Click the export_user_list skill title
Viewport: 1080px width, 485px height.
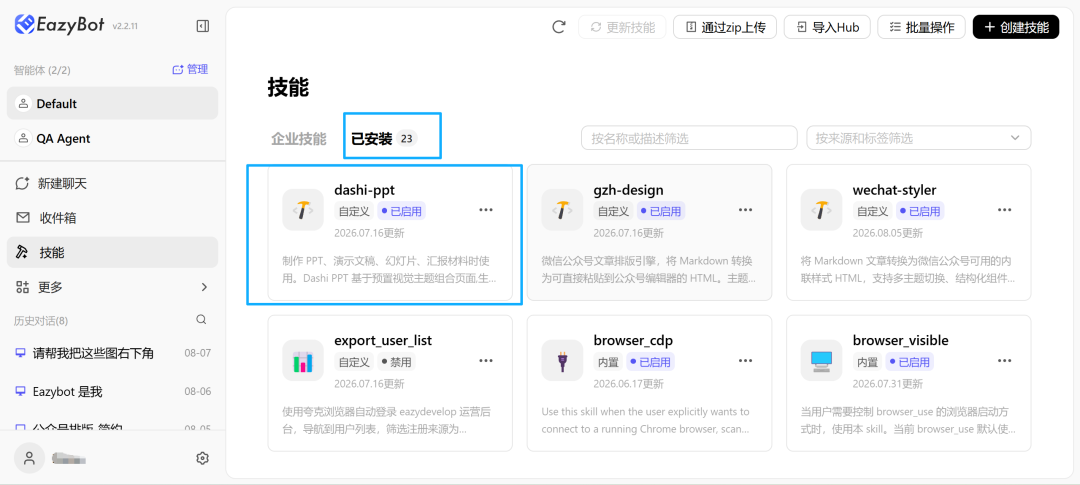tap(383, 340)
